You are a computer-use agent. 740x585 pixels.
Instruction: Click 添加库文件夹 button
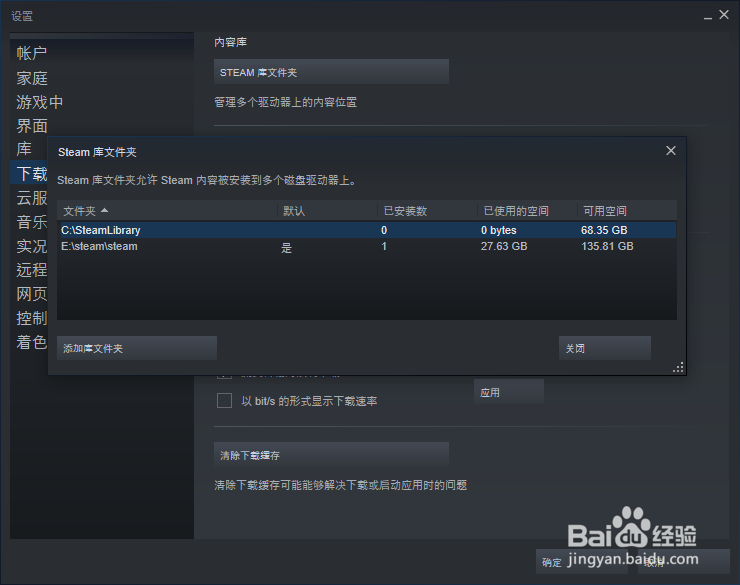tap(137, 348)
